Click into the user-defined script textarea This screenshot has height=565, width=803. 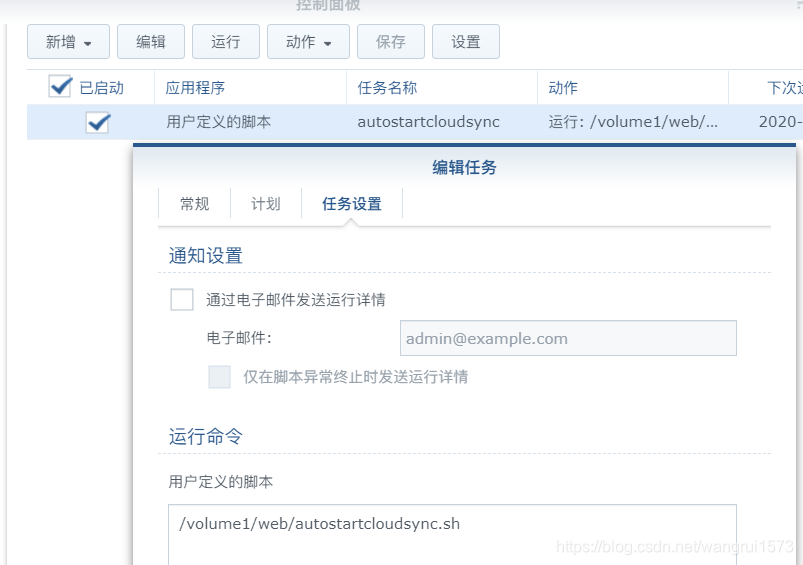(452, 535)
